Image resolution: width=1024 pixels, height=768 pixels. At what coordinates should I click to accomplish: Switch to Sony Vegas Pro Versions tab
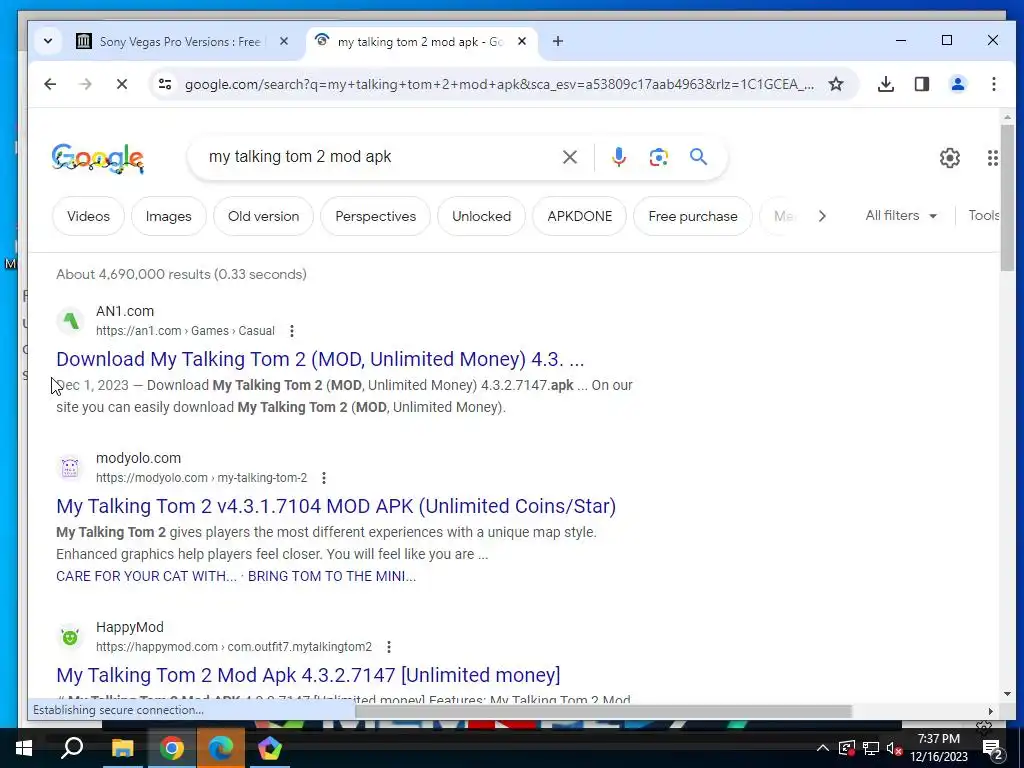(180, 42)
